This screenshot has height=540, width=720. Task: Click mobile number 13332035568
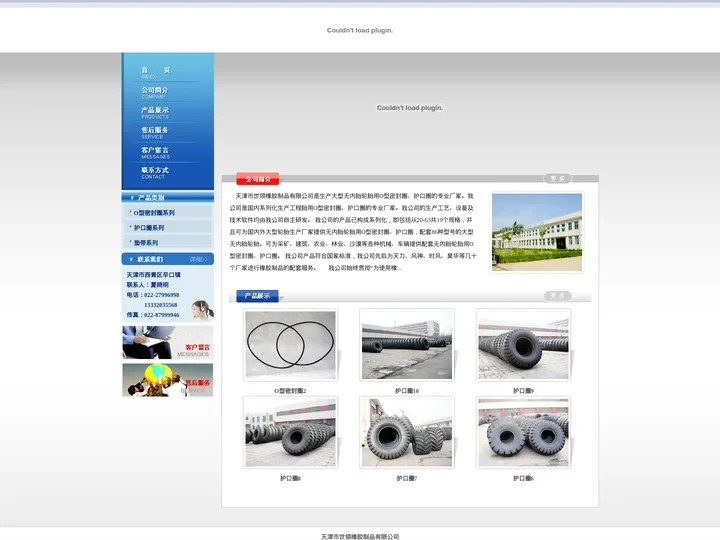pos(161,305)
